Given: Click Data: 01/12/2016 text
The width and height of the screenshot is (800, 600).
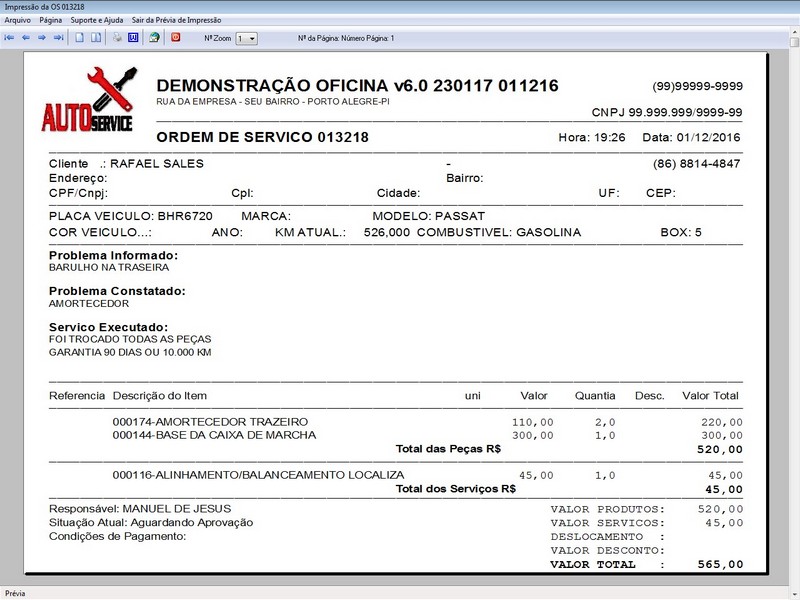Looking at the screenshot, I should pos(691,137).
